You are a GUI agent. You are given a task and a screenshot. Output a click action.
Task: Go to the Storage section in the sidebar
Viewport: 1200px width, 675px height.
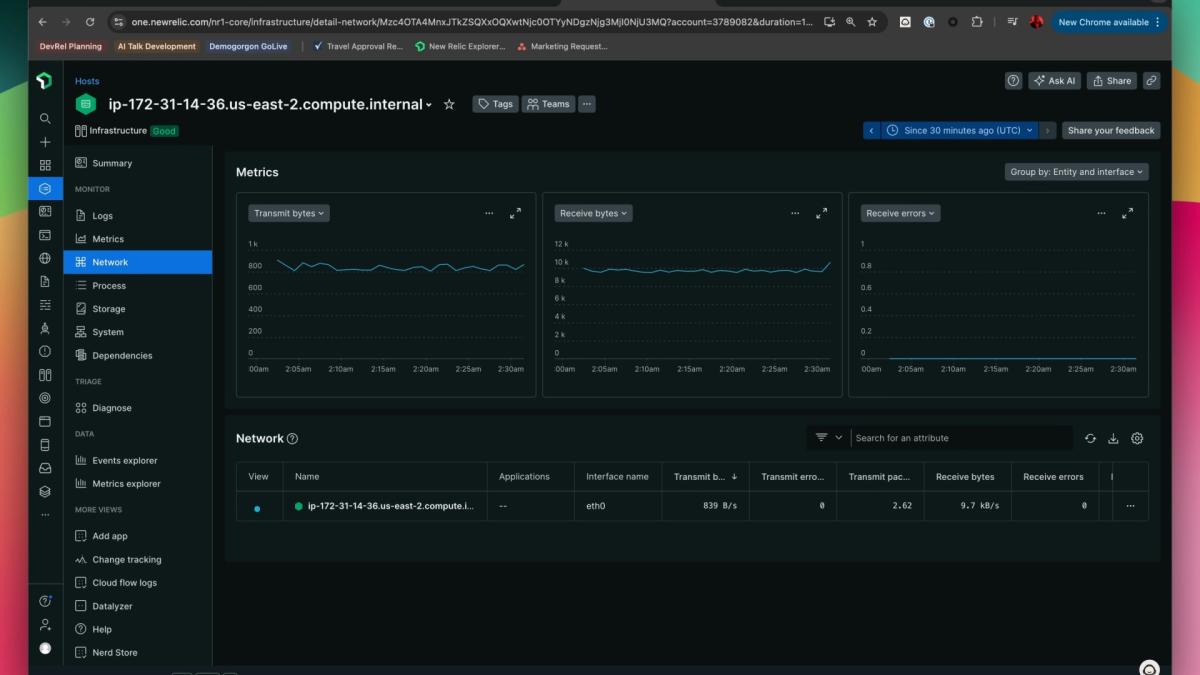(x=109, y=309)
